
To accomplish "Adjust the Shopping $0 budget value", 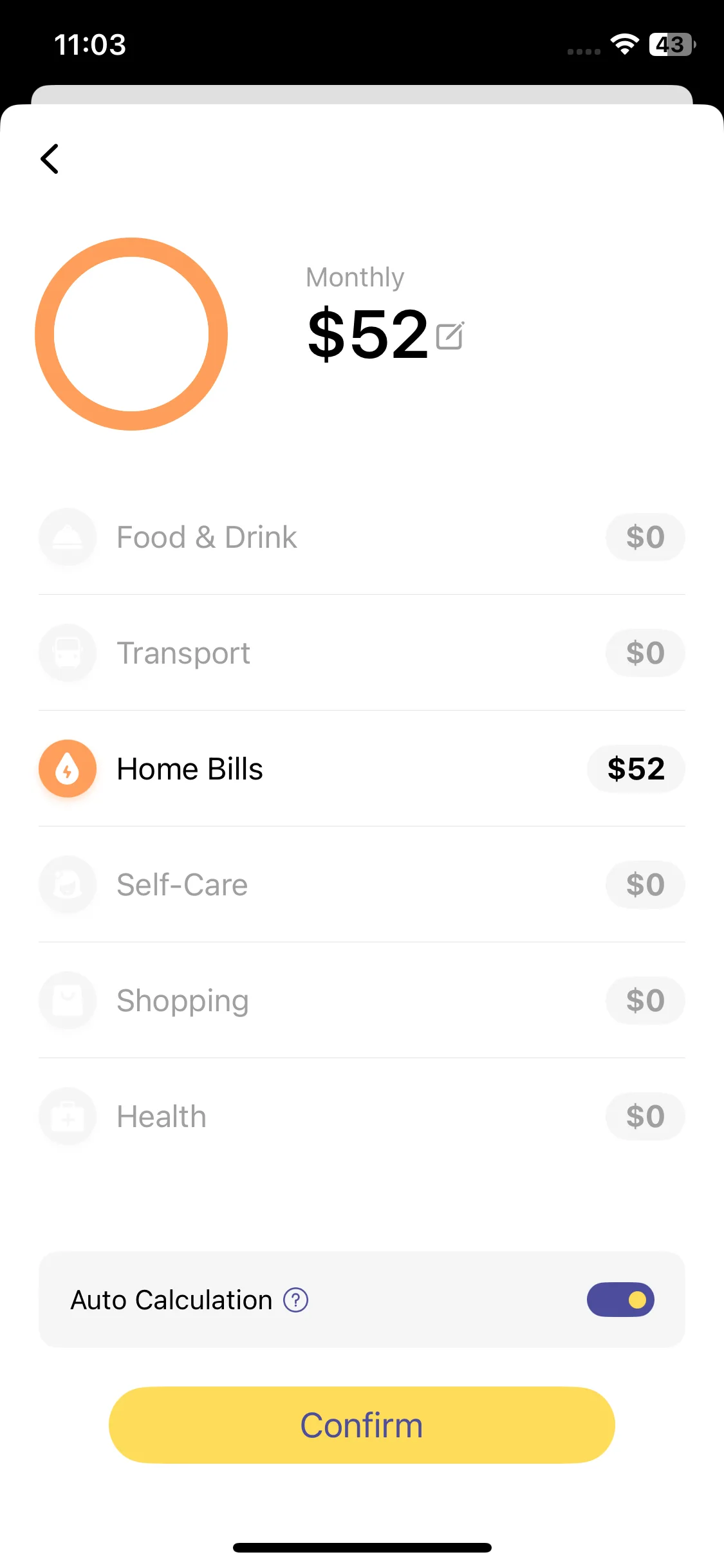I will coord(645,1000).
